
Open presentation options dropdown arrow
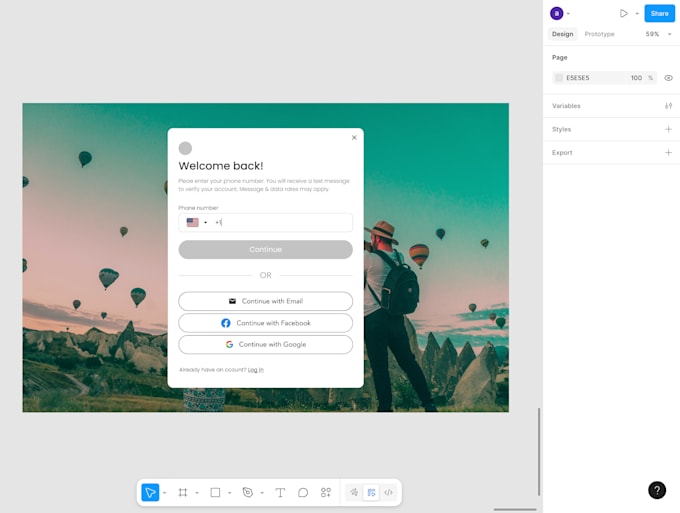[x=637, y=13]
